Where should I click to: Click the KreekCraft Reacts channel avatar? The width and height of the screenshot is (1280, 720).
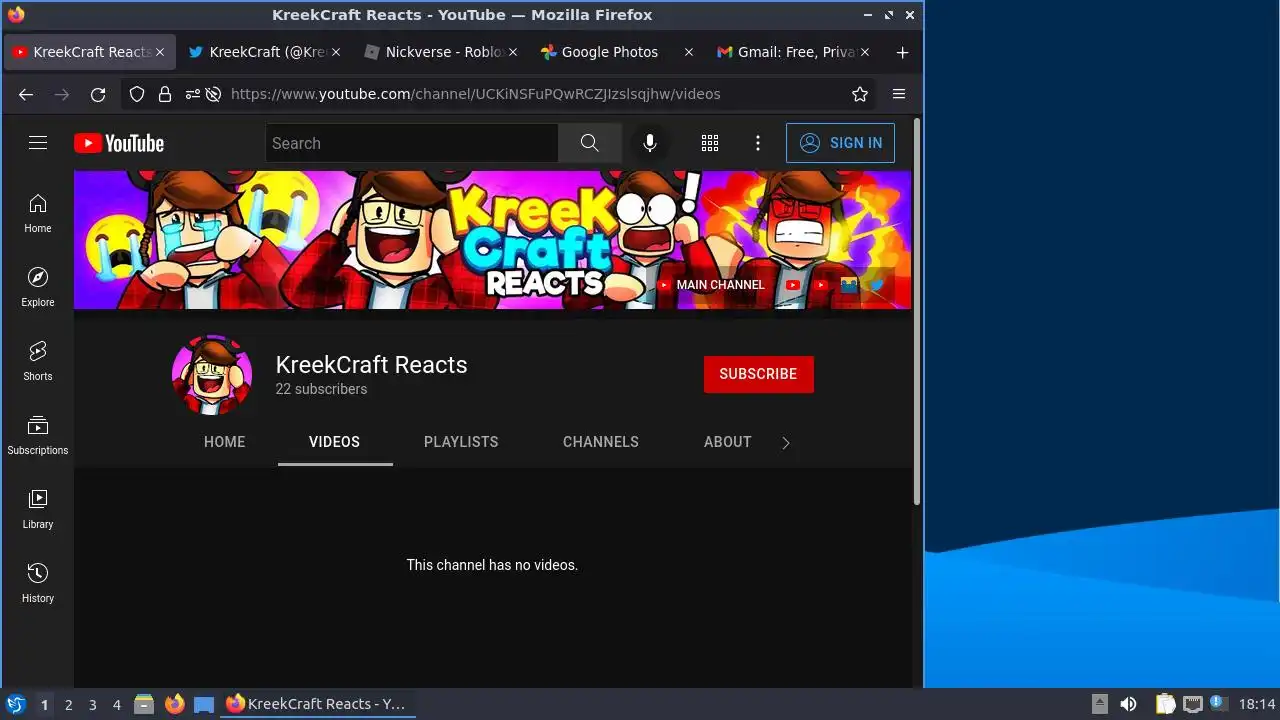pyautogui.click(x=212, y=374)
